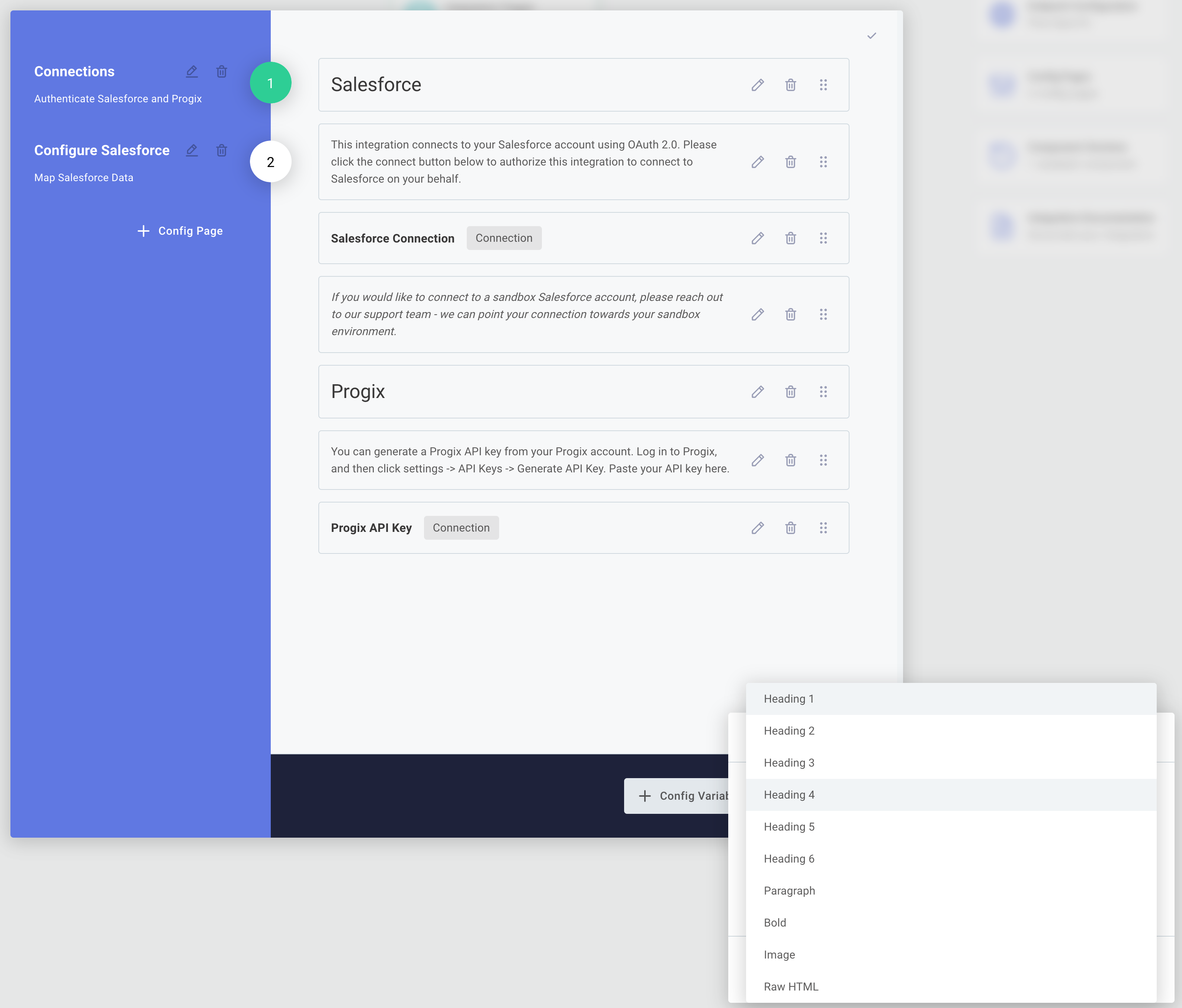This screenshot has height=1008, width=1182.
Task: Click the Connection badge next to Salesforce Connection
Action: pos(504,238)
